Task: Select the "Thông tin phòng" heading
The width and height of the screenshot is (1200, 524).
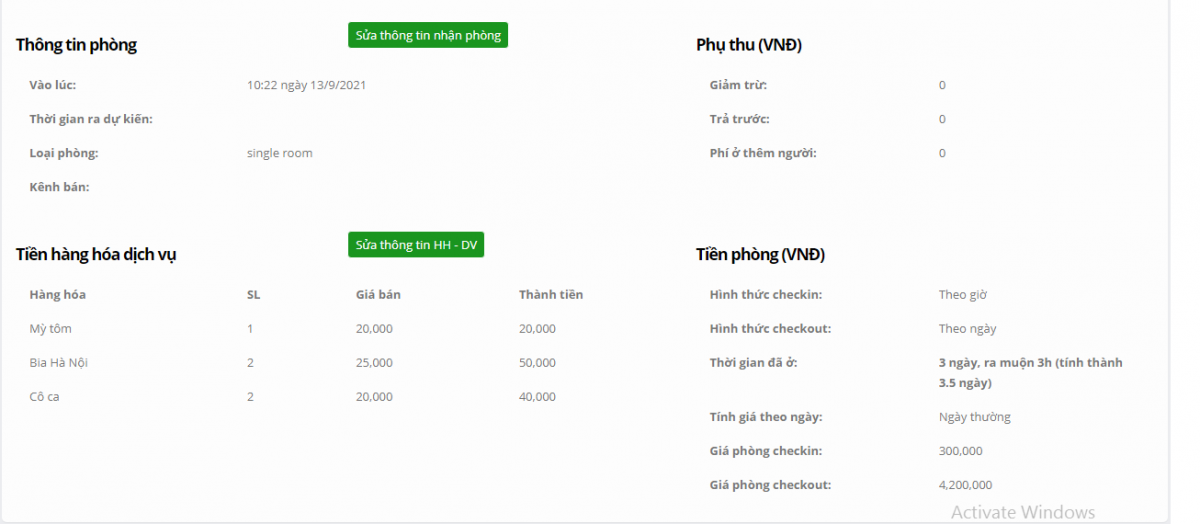Action: click(x=76, y=45)
